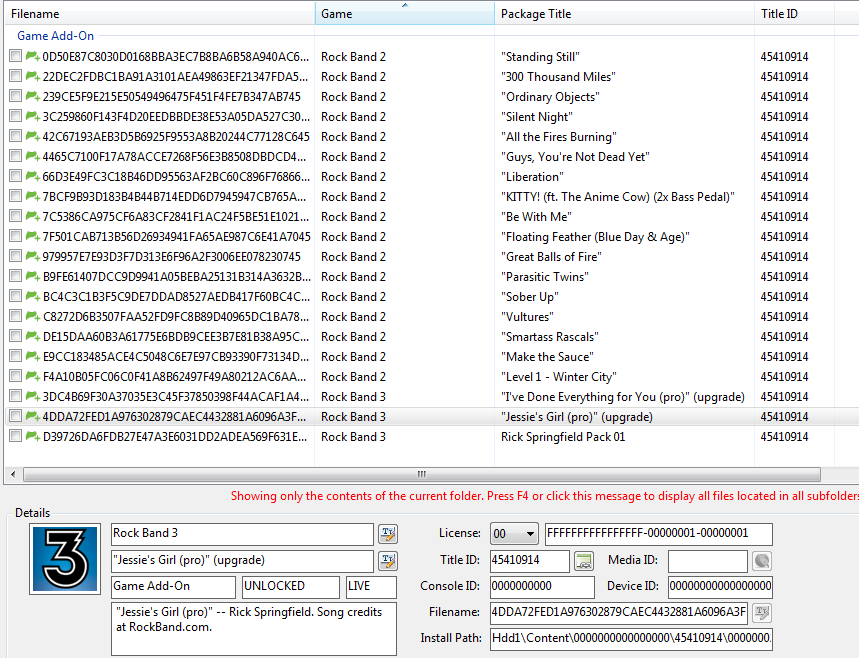Collapse the Game Add-On group header
The image size is (859, 658).
(x=55, y=36)
